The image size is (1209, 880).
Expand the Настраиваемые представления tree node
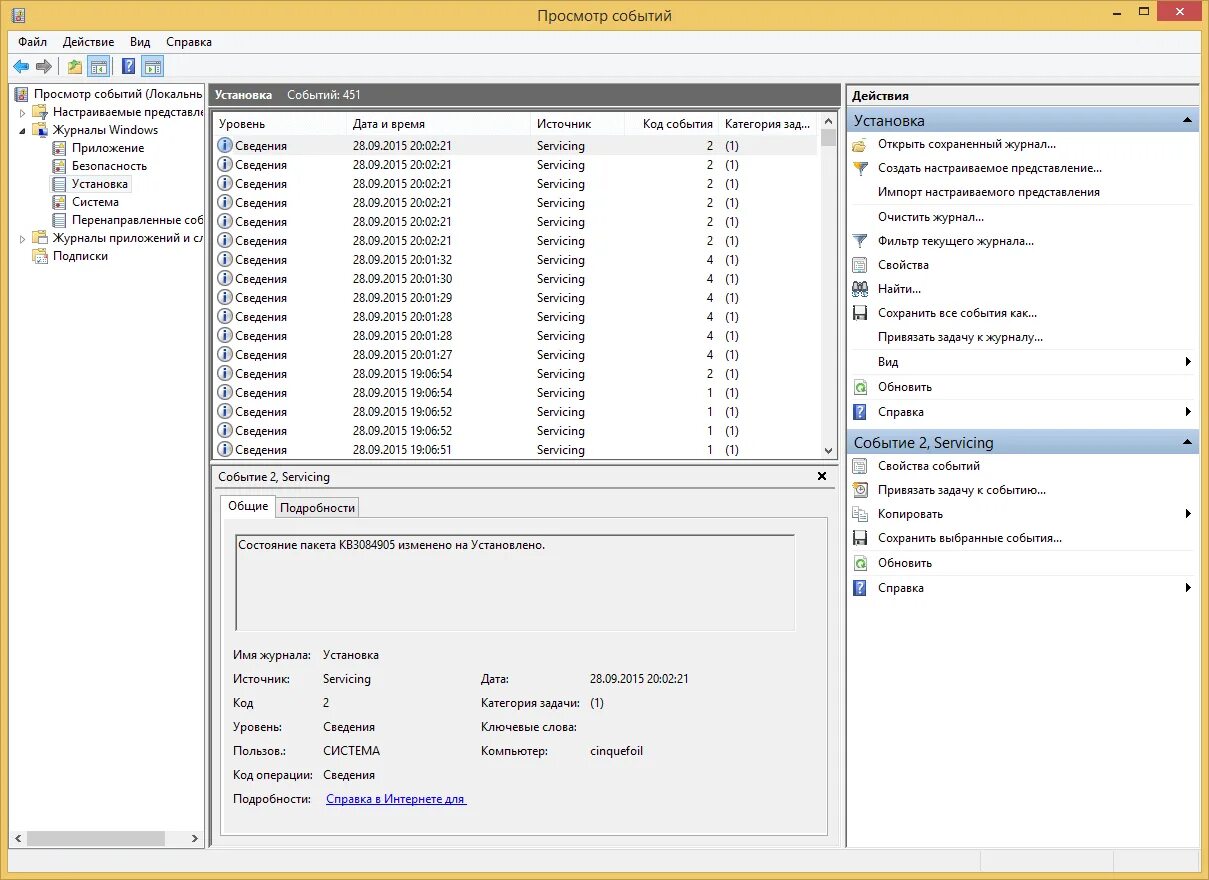pyautogui.click(x=23, y=112)
